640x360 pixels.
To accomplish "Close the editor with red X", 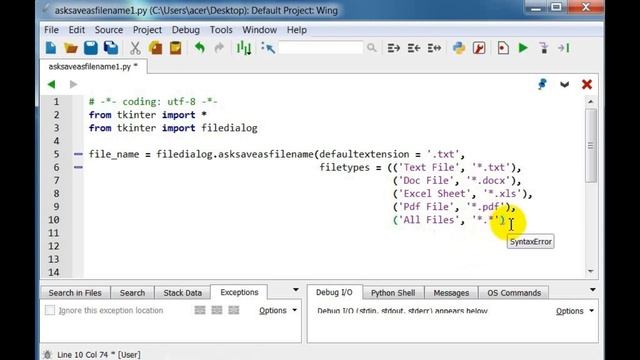I will [x=587, y=84].
